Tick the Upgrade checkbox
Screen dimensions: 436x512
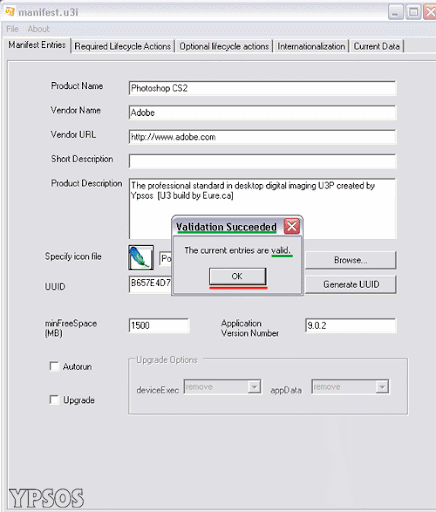(x=54, y=400)
